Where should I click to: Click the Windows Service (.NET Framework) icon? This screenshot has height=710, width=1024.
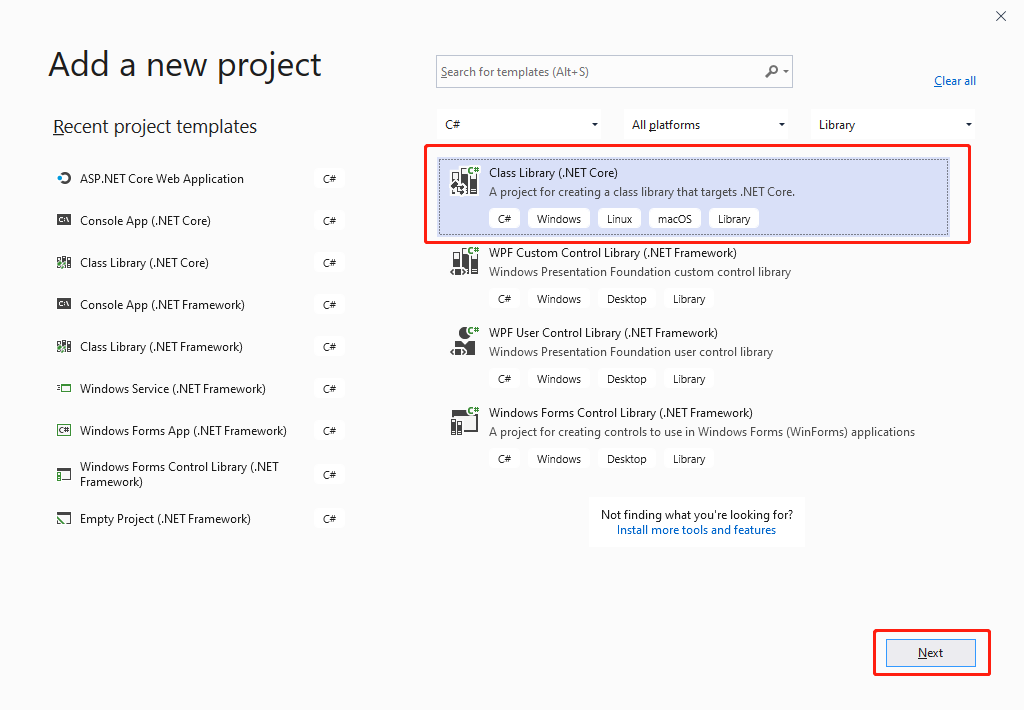[64, 388]
